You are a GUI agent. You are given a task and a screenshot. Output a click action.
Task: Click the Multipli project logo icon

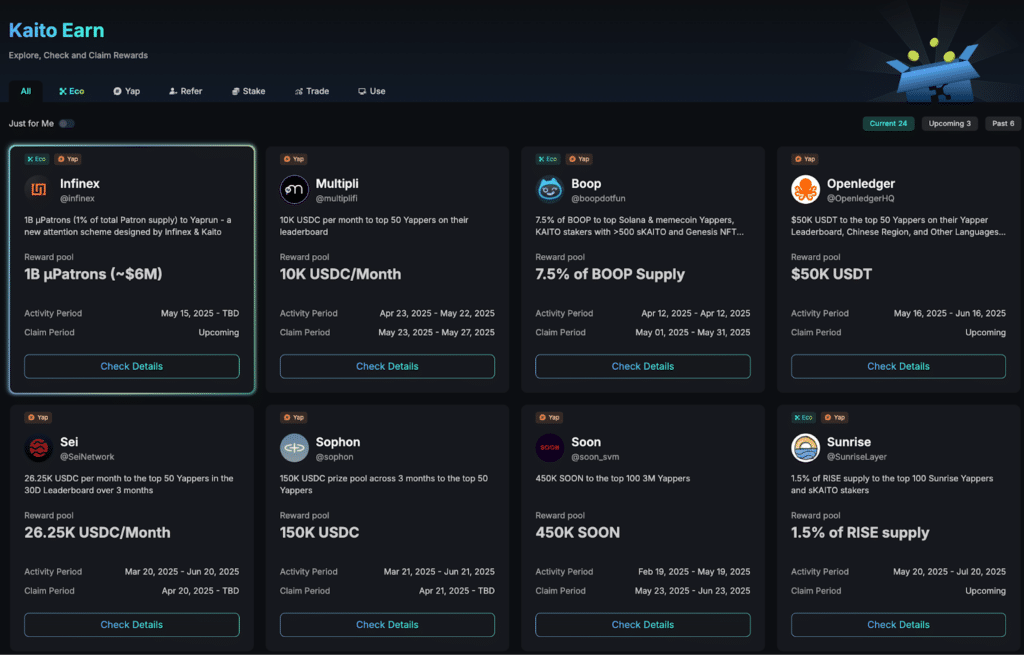tap(294, 189)
